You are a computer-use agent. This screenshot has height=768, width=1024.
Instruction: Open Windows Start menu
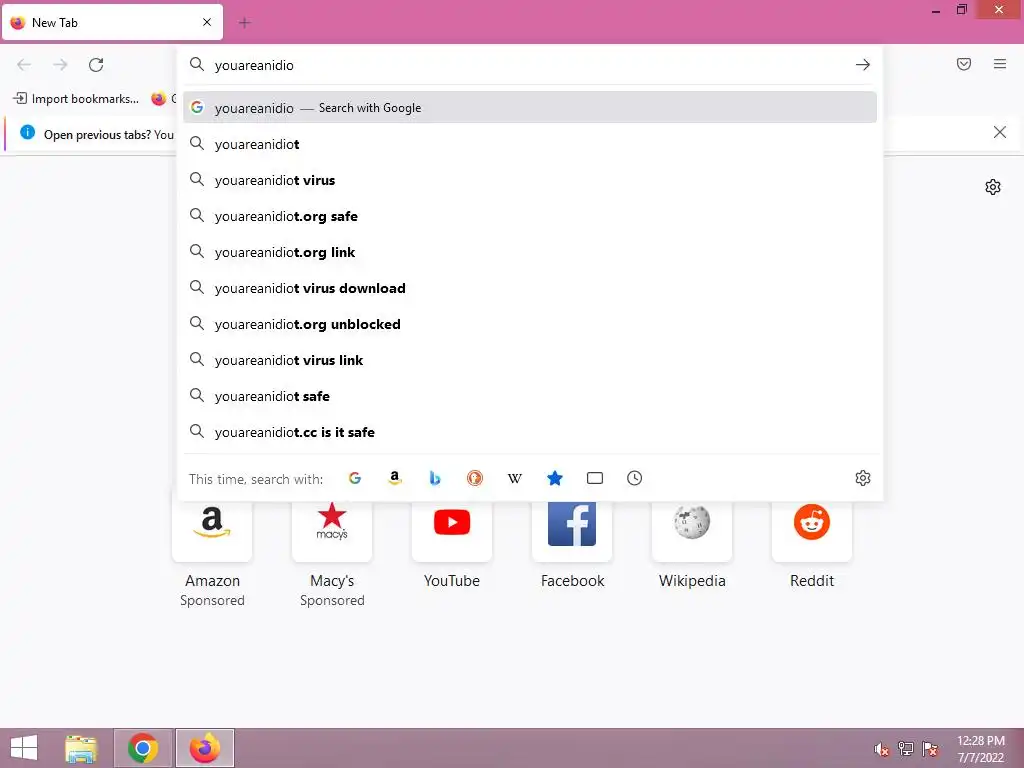pos(24,748)
